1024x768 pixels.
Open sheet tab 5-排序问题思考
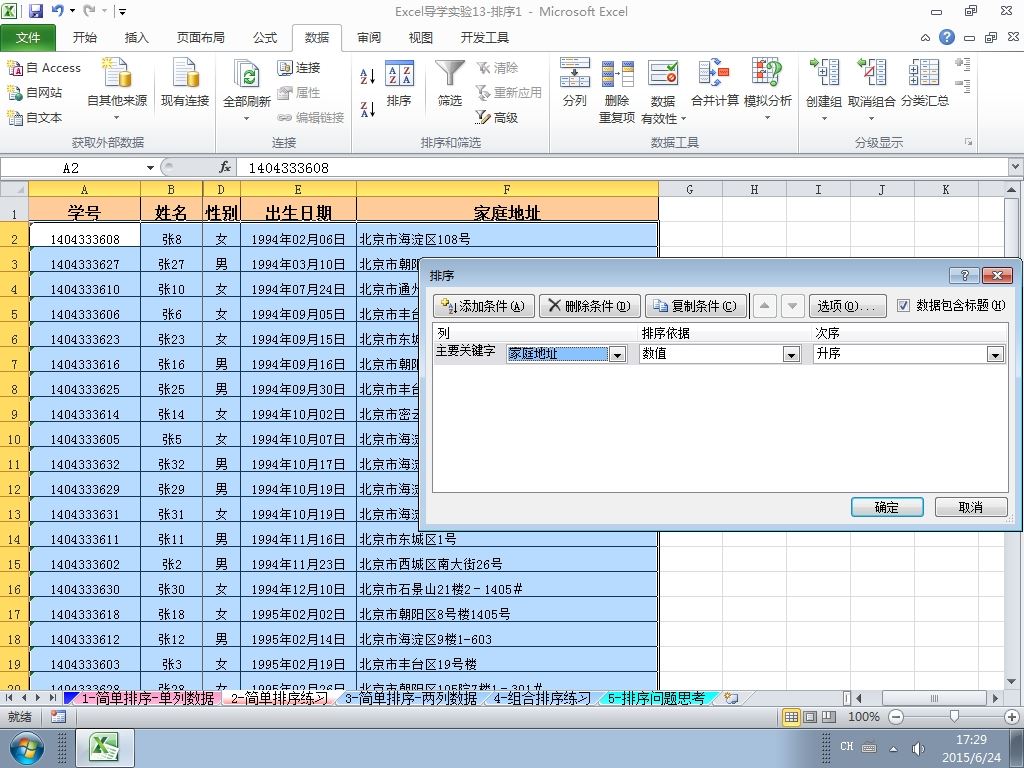pos(656,698)
